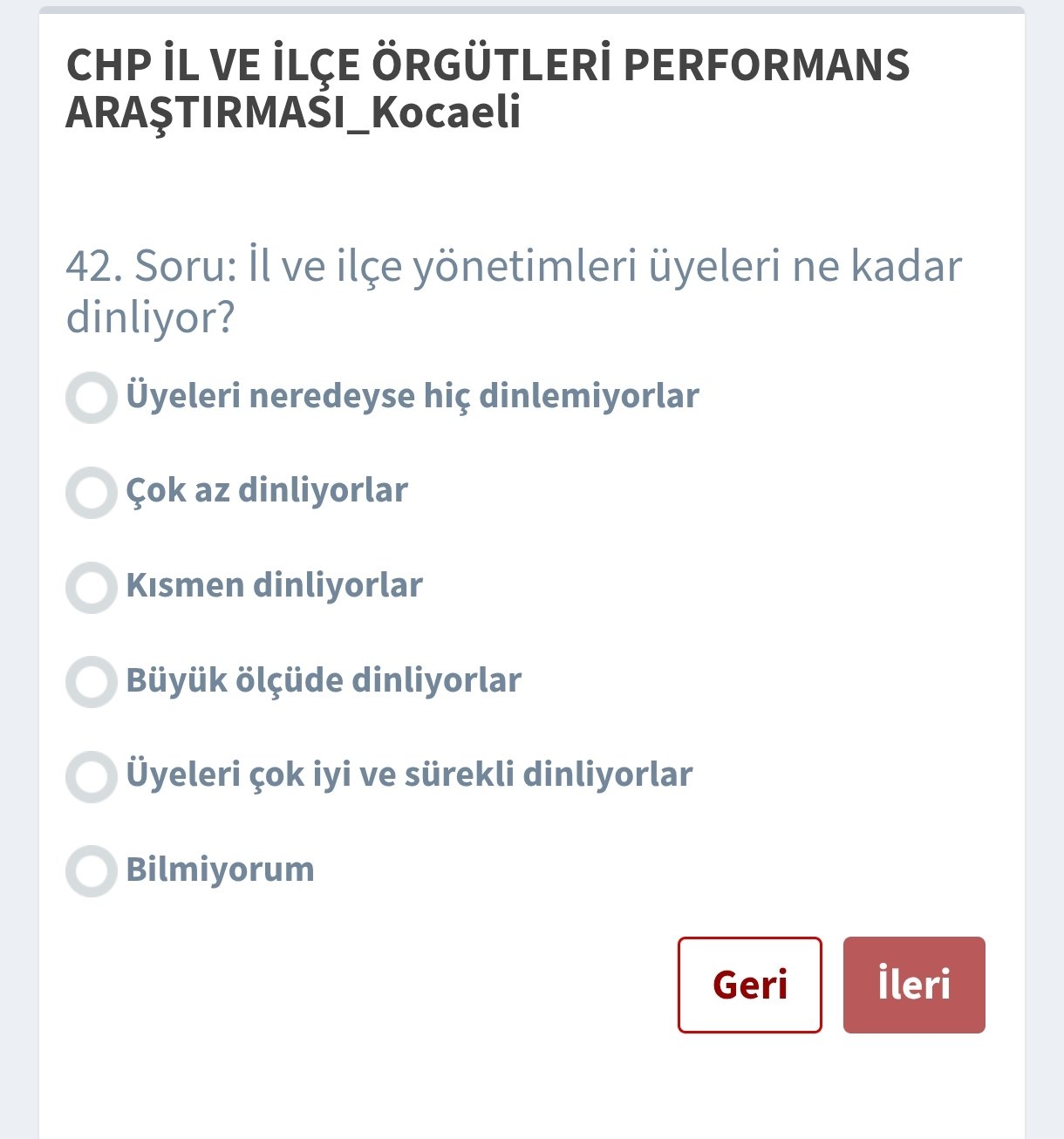The height and width of the screenshot is (1139, 1064).
Task: Click the "Bilmiyorum" option label
Action: pyautogui.click(x=220, y=870)
